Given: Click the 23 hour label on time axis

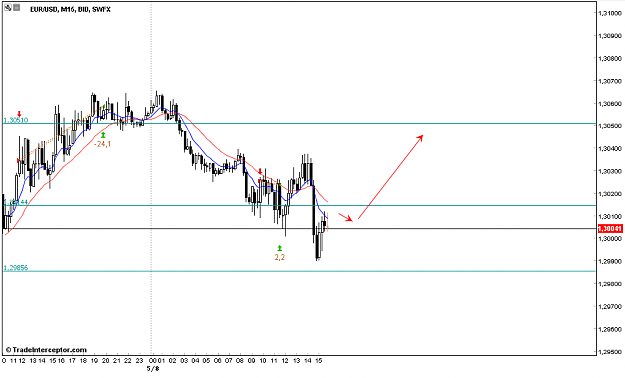Looking at the screenshot, I should (139, 361).
